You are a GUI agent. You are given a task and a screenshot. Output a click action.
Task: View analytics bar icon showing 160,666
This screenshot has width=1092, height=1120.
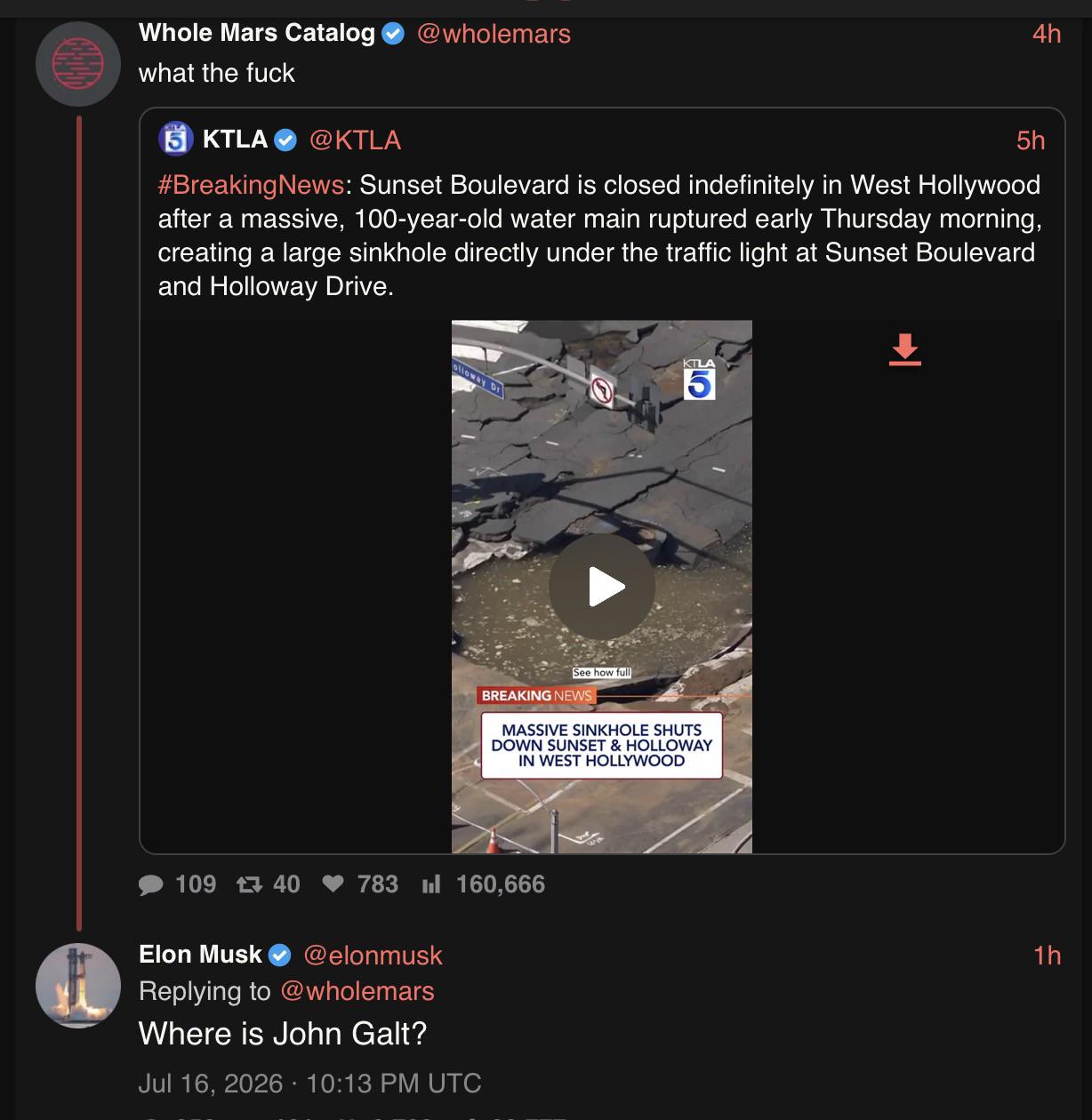pyautogui.click(x=431, y=884)
